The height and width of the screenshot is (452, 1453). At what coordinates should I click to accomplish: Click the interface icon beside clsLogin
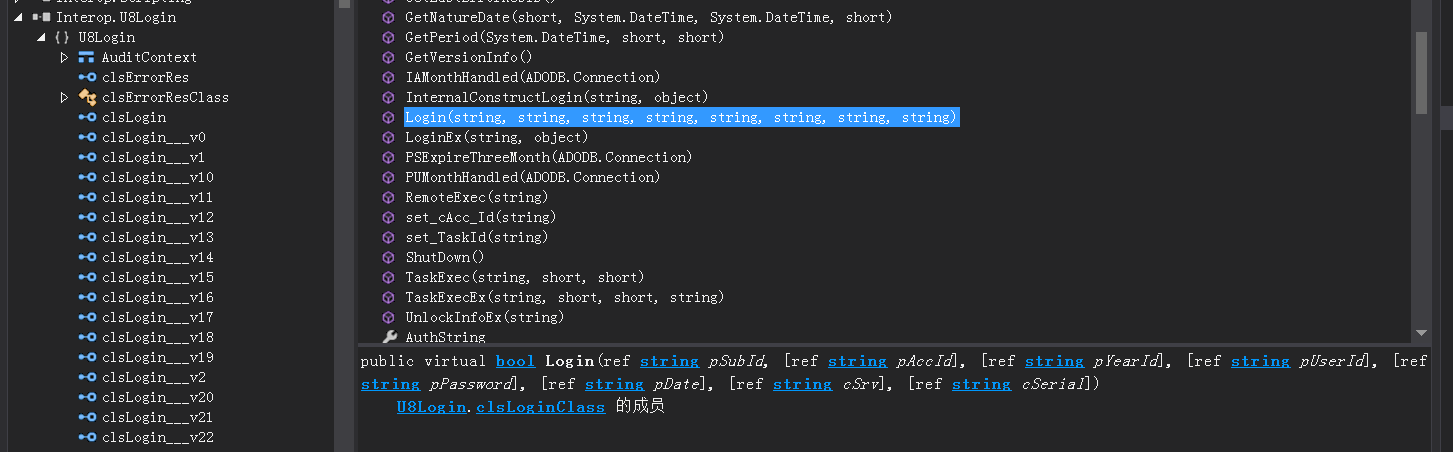tap(86, 117)
